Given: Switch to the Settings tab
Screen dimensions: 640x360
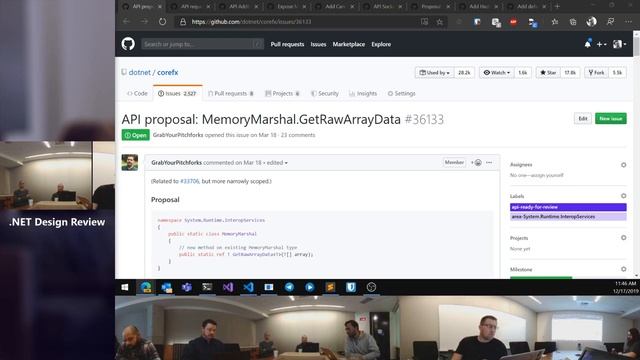Looking at the screenshot, I should point(401,93).
